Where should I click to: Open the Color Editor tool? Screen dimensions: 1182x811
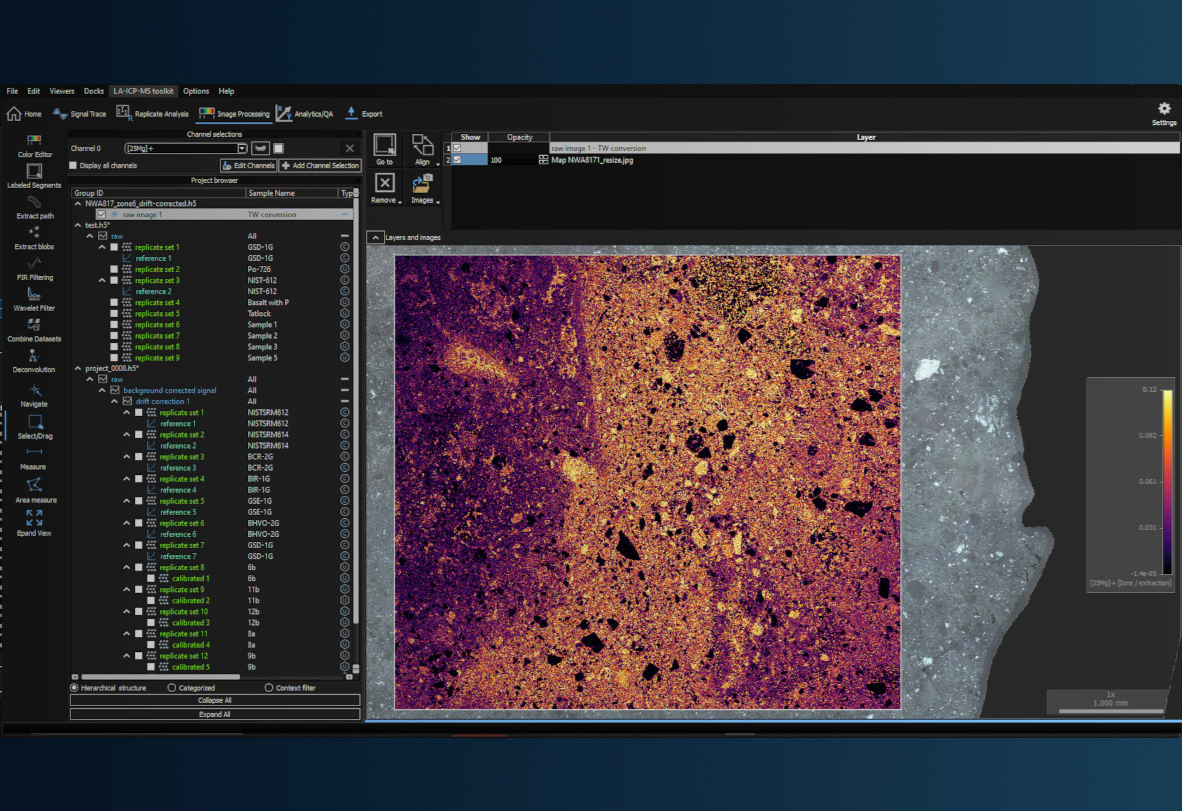coord(34,146)
